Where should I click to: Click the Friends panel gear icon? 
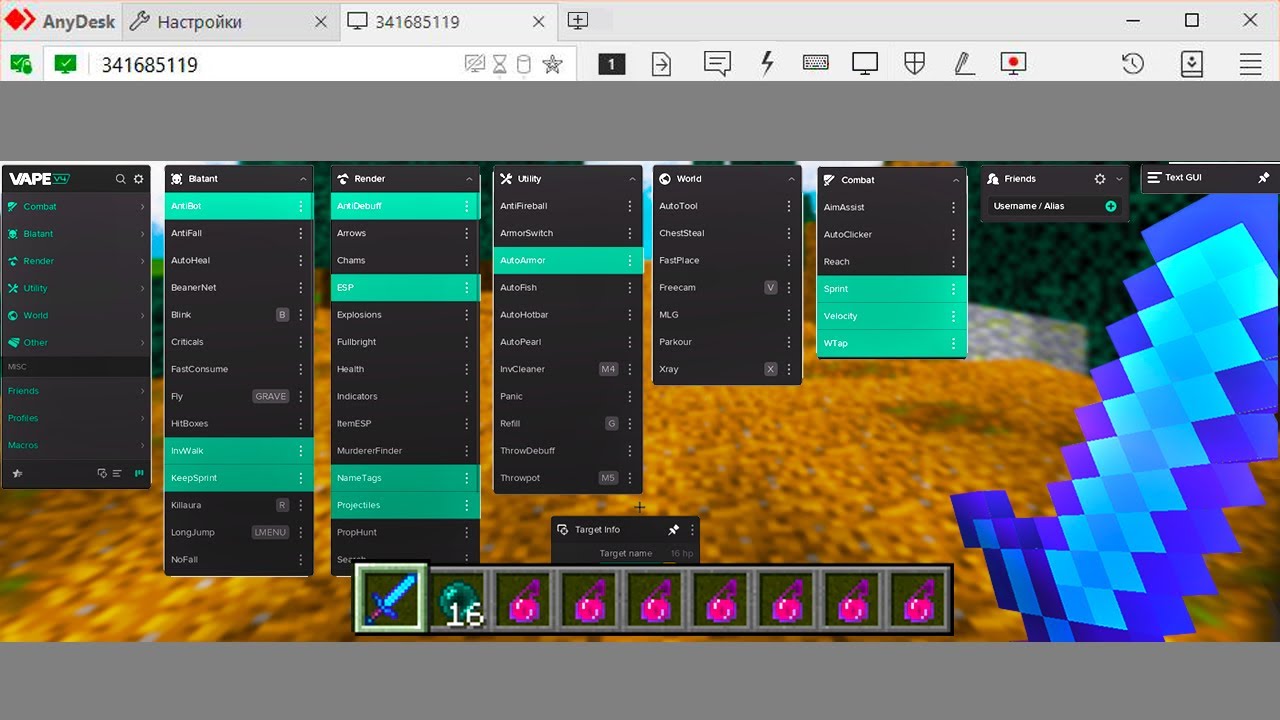[x=1100, y=179]
